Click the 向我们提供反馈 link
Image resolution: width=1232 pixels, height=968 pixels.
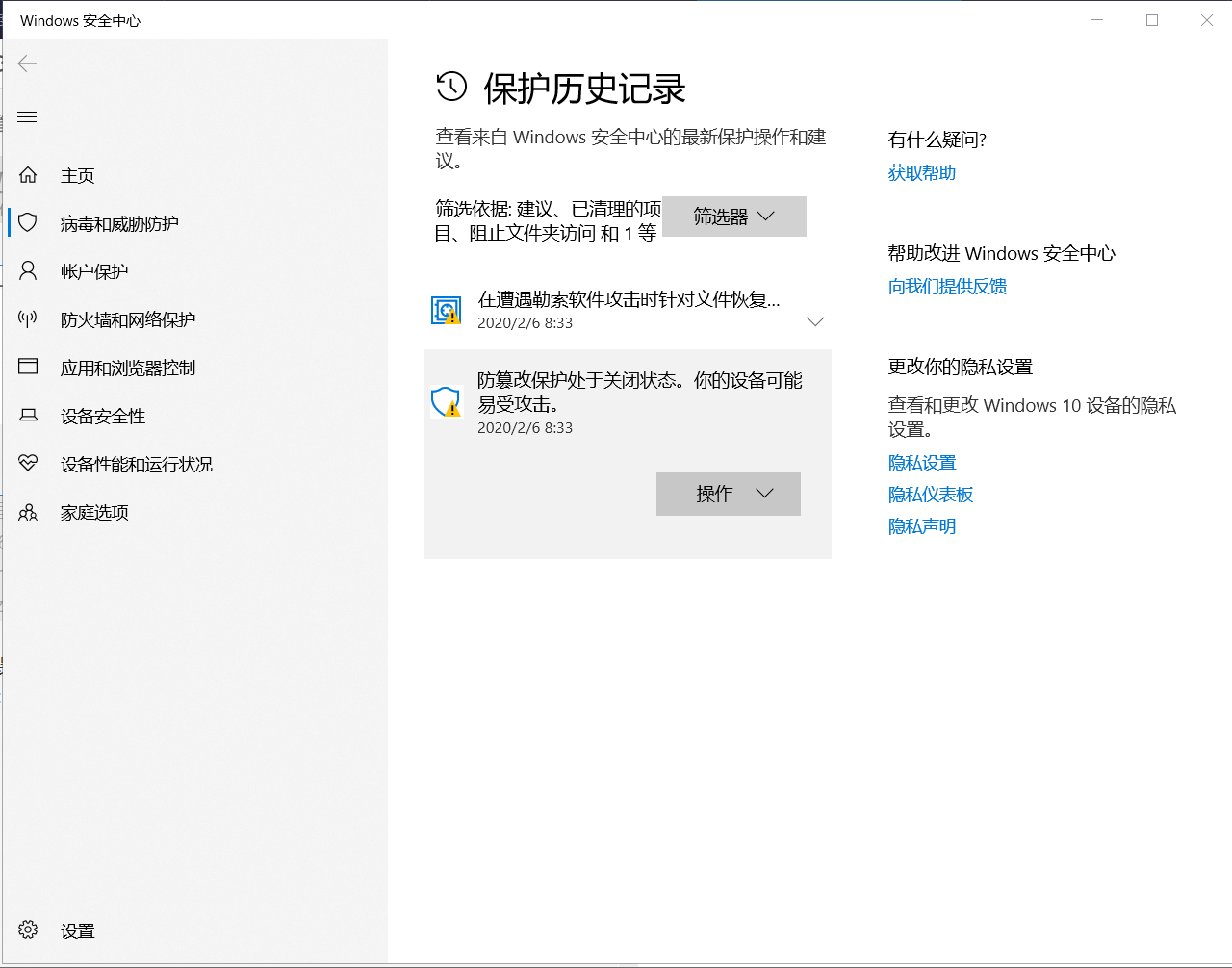click(947, 287)
